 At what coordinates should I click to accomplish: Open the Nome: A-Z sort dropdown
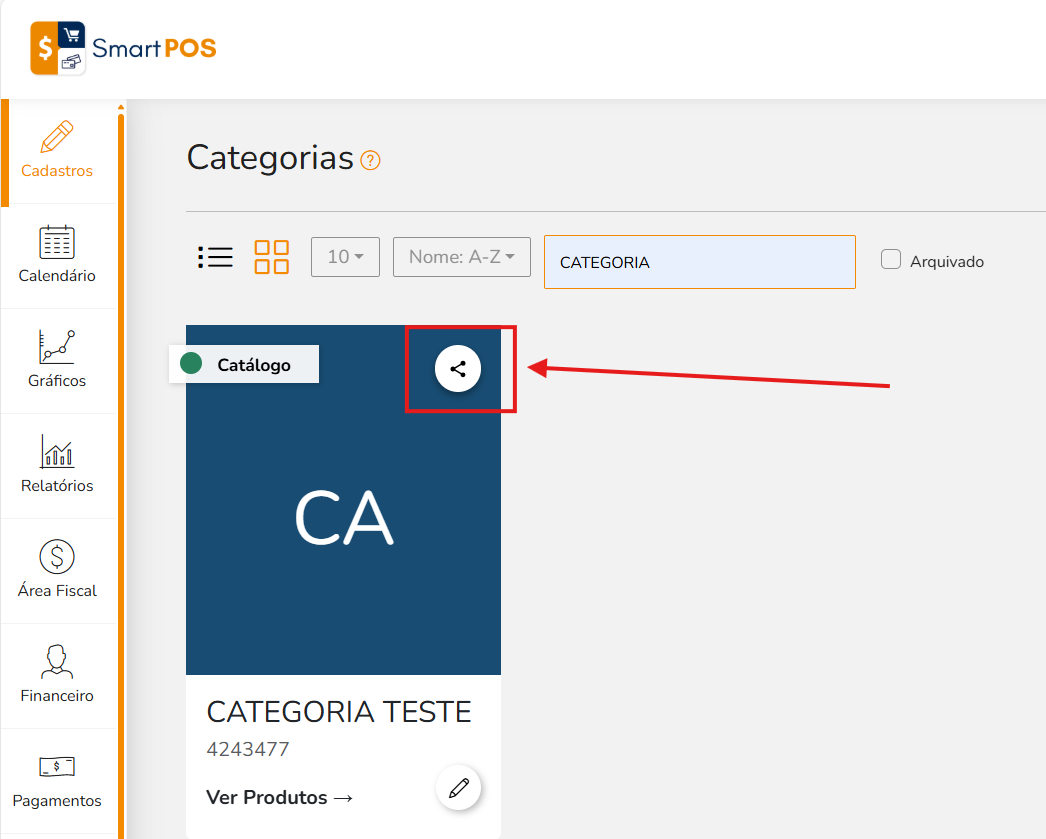pos(462,257)
